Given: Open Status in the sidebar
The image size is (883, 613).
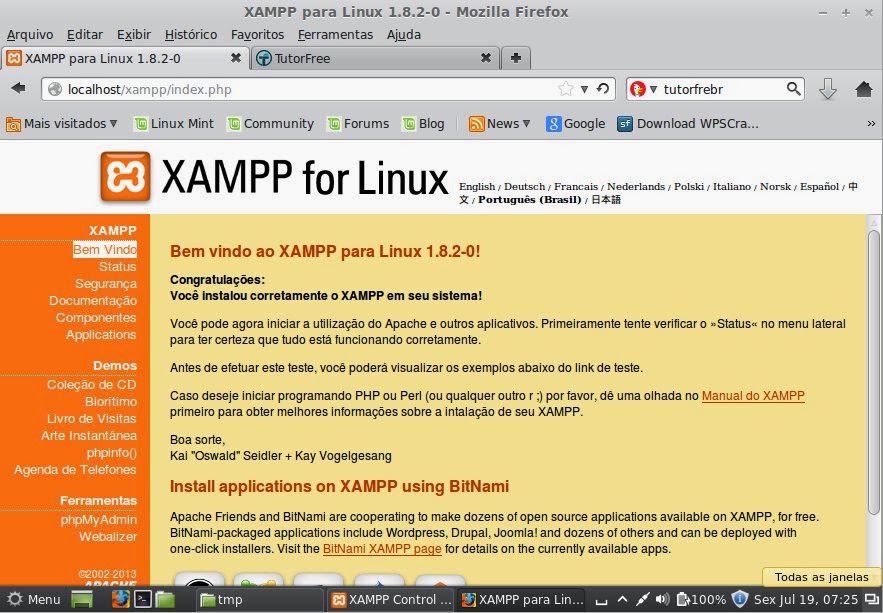Looking at the screenshot, I should [118, 266].
